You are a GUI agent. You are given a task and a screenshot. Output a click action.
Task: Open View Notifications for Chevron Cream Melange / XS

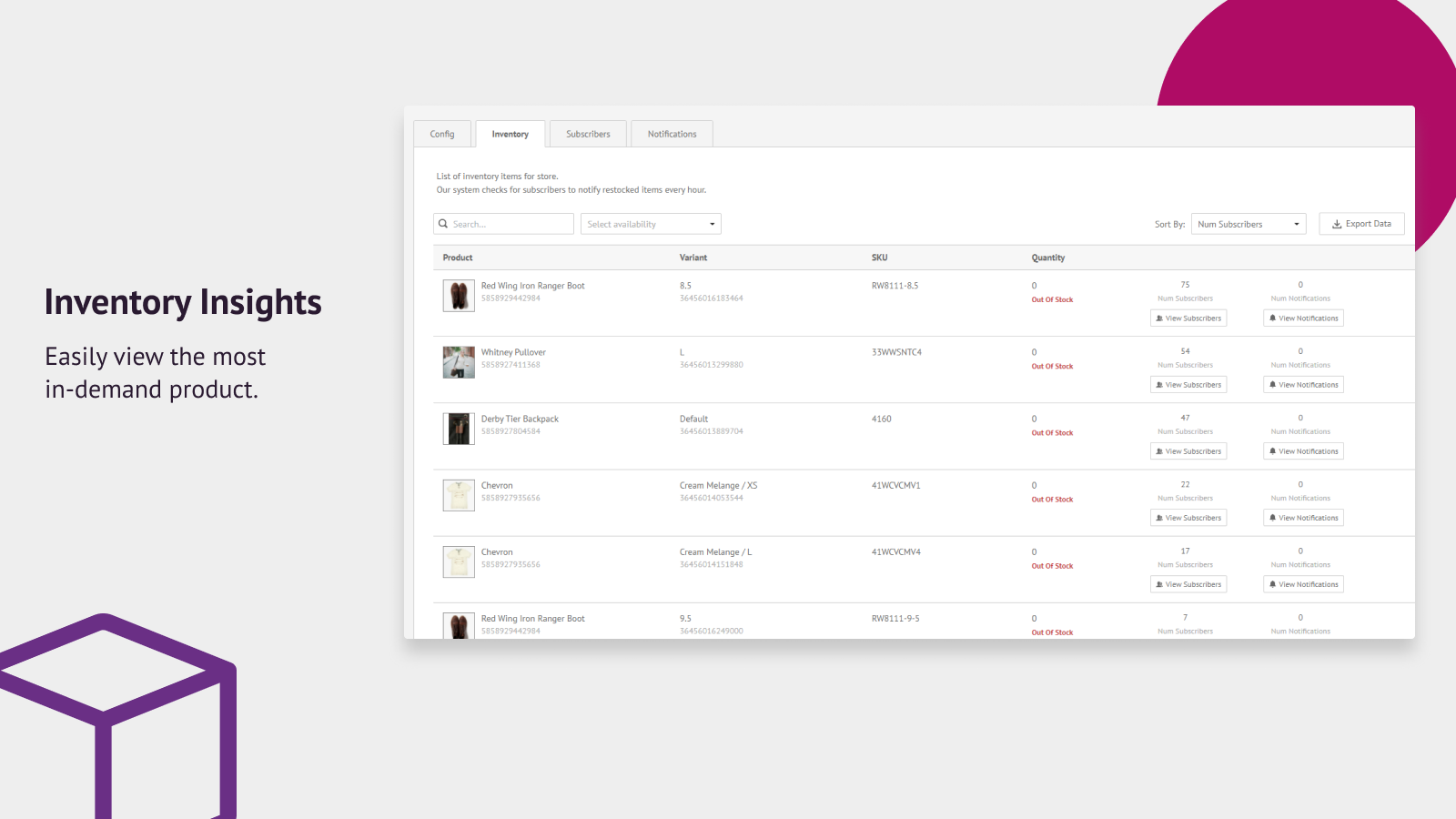(1303, 517)
